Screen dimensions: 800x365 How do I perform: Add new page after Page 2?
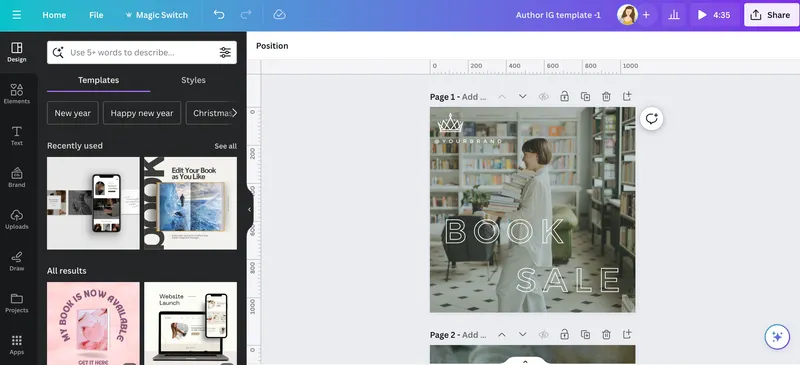pyautogui.click(x=627, y=334)
